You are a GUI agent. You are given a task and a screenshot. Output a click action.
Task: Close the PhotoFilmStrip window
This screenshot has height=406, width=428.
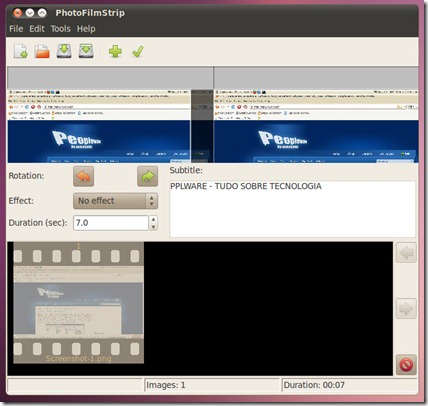pyautogui.click(x=17, y=13)
